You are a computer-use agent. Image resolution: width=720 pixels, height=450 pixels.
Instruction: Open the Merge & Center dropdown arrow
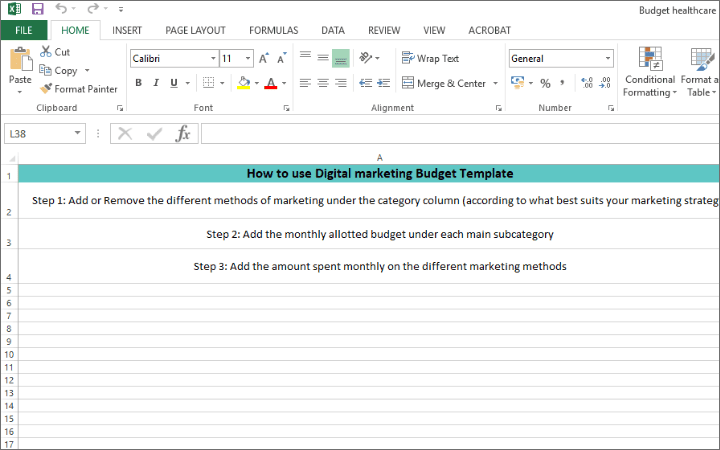[497, 84]
